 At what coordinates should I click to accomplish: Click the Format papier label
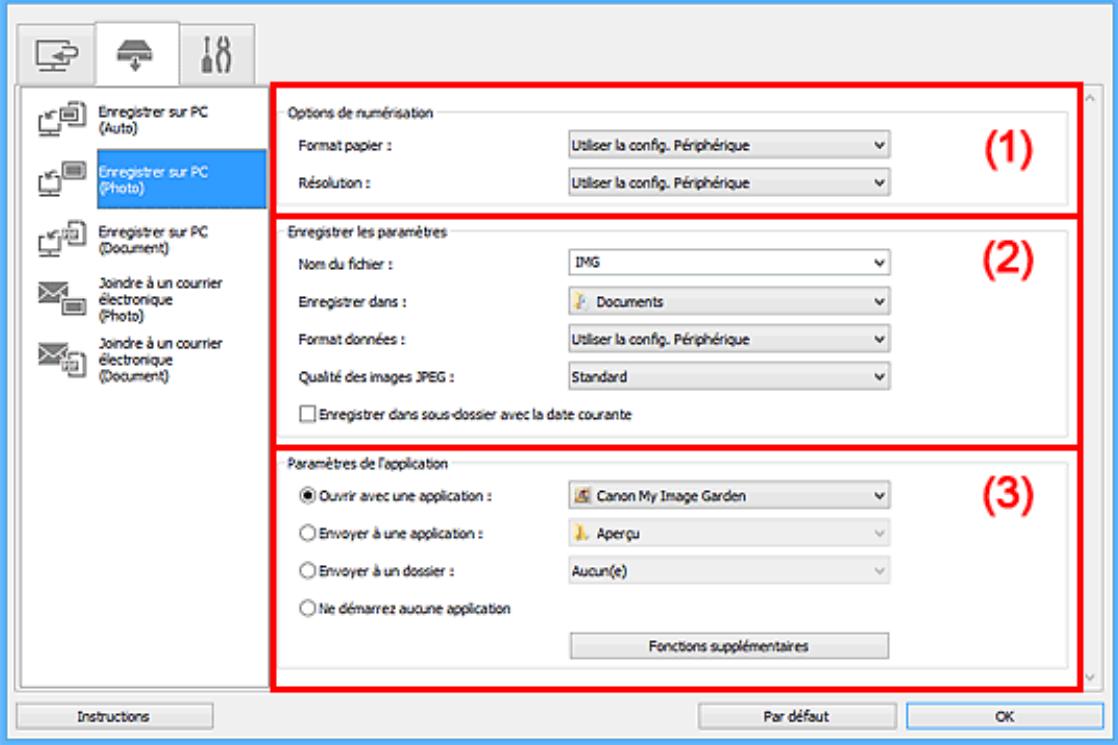point(344,145)
